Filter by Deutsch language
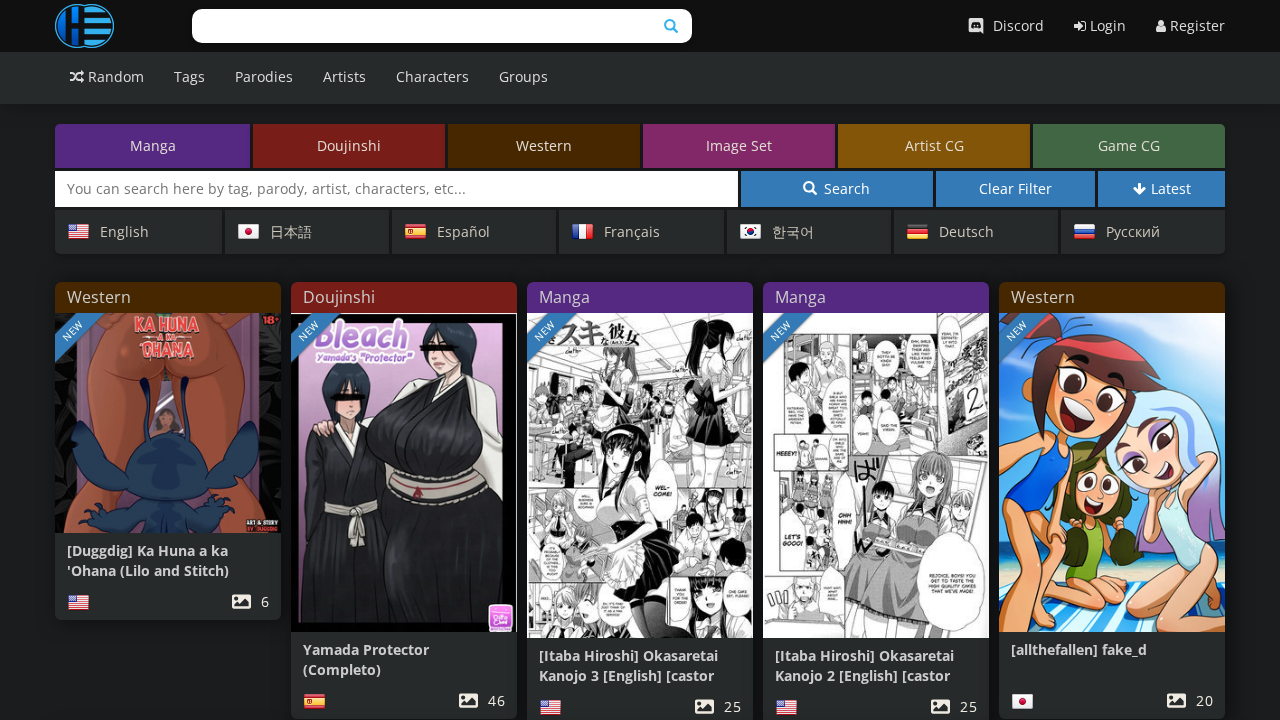This screenshot has width=1280, height=720. [x=976, y=232]
